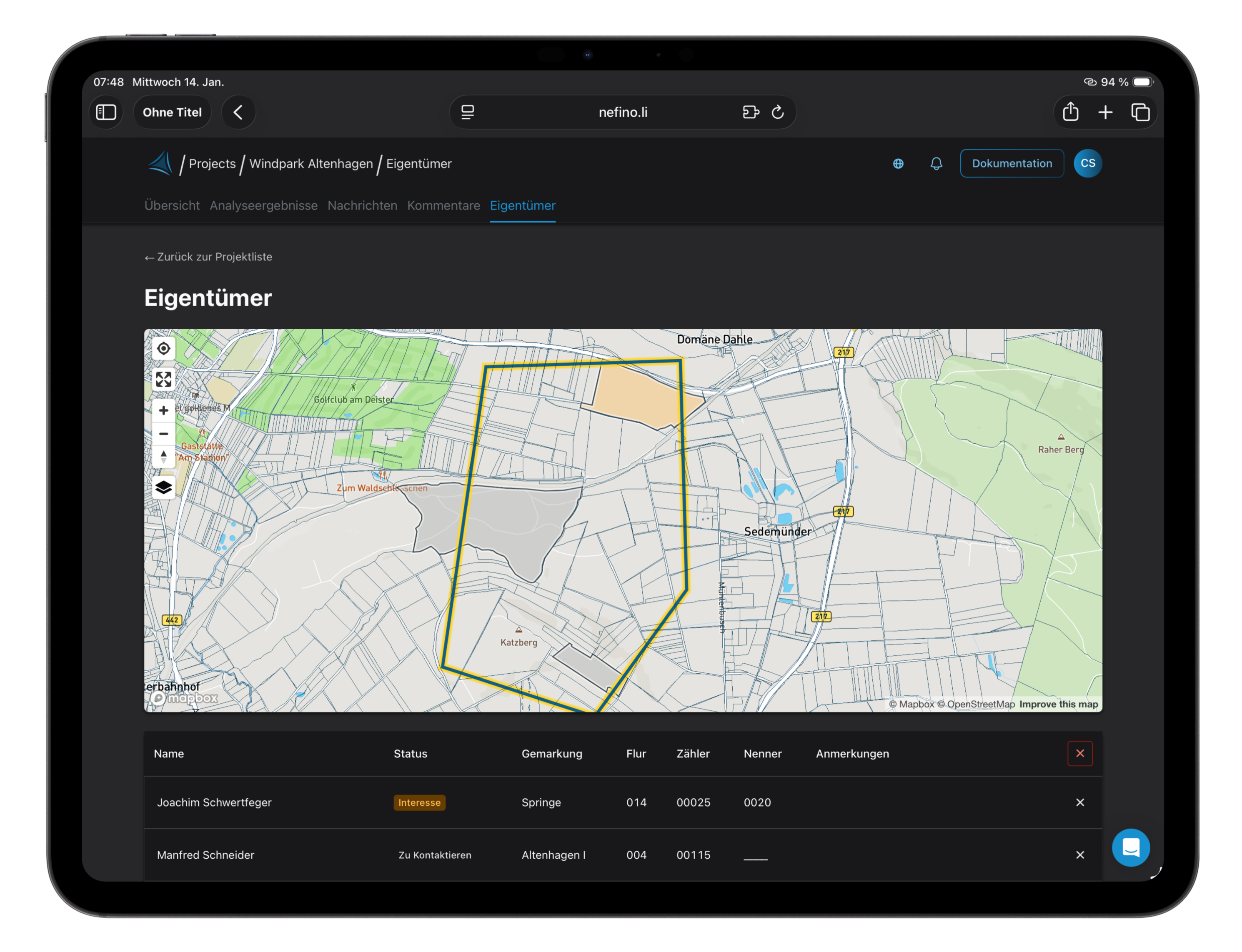Open notifications bell icon

pos(936,164)
